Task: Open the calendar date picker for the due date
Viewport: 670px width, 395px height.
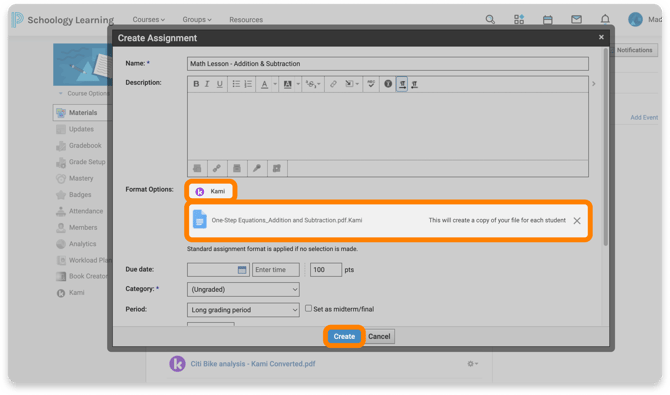Action: click(x=242, y=270)
